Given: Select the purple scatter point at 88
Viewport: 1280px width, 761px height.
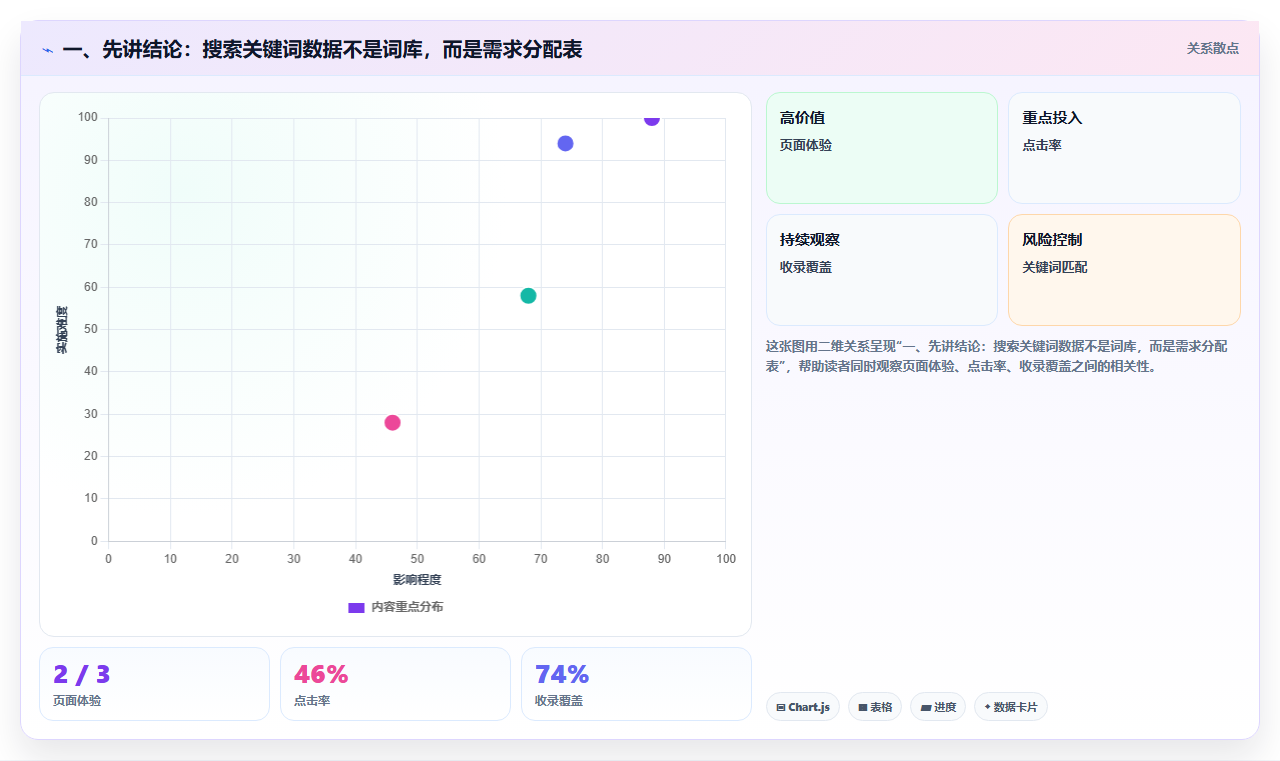Looking at the screenshot, I should [652, 119].
